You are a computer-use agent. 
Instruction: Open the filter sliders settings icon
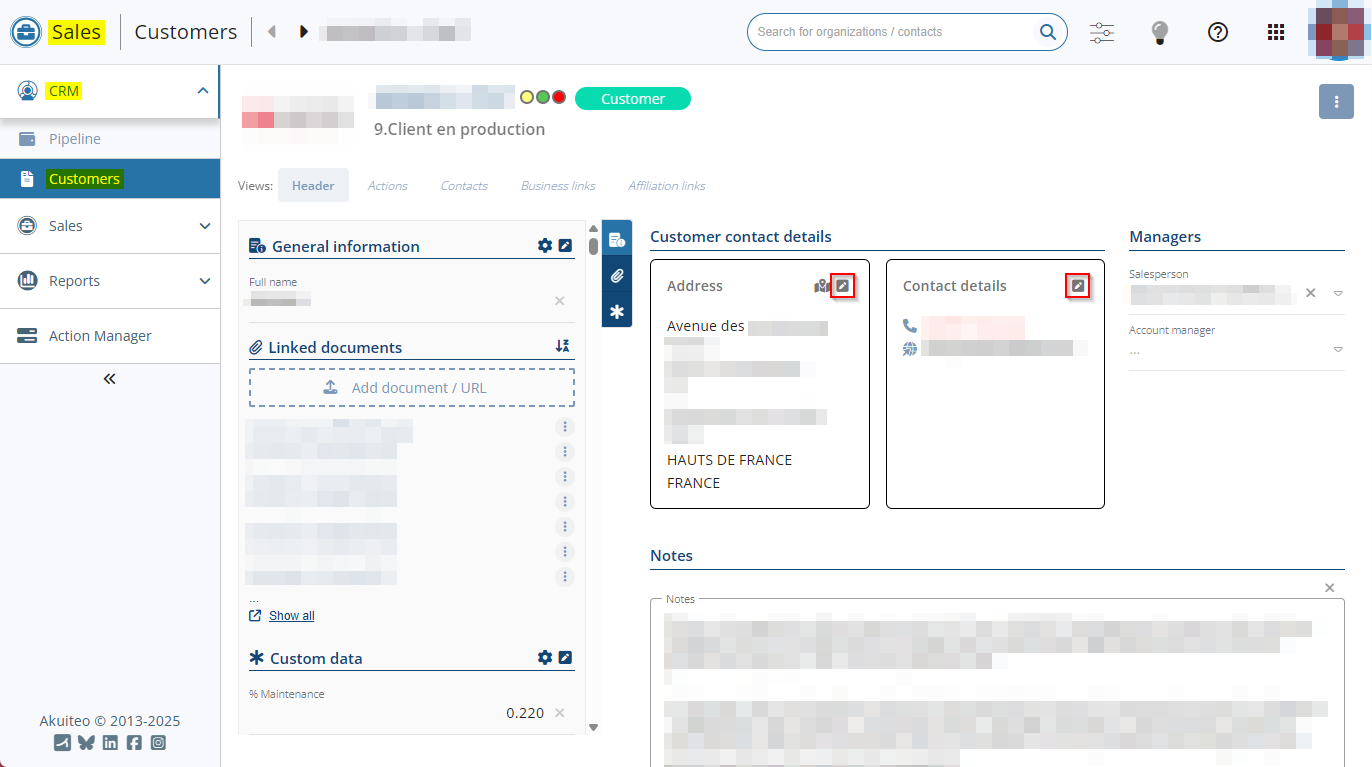1101,32
